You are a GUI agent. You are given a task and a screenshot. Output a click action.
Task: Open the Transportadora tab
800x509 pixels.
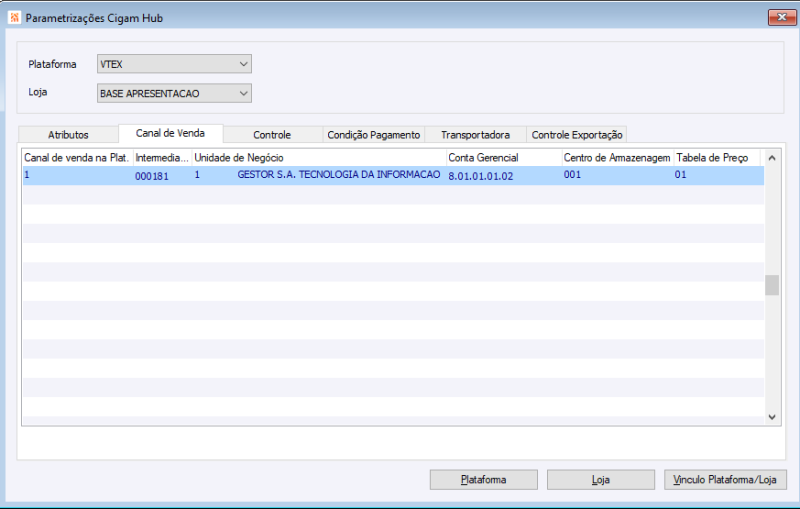point(476,135)
